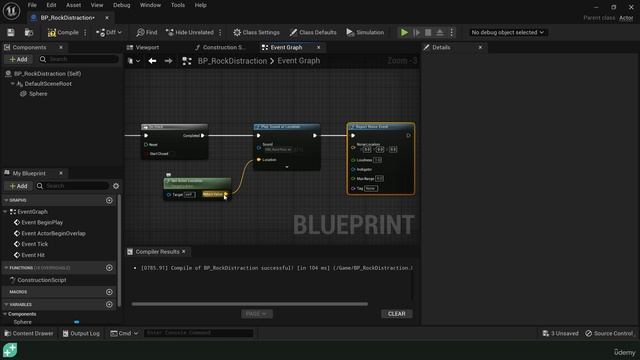Select Event Hit in My Blueprint
Viewport: 640px width, 360px height.
[x=33, y=255]
